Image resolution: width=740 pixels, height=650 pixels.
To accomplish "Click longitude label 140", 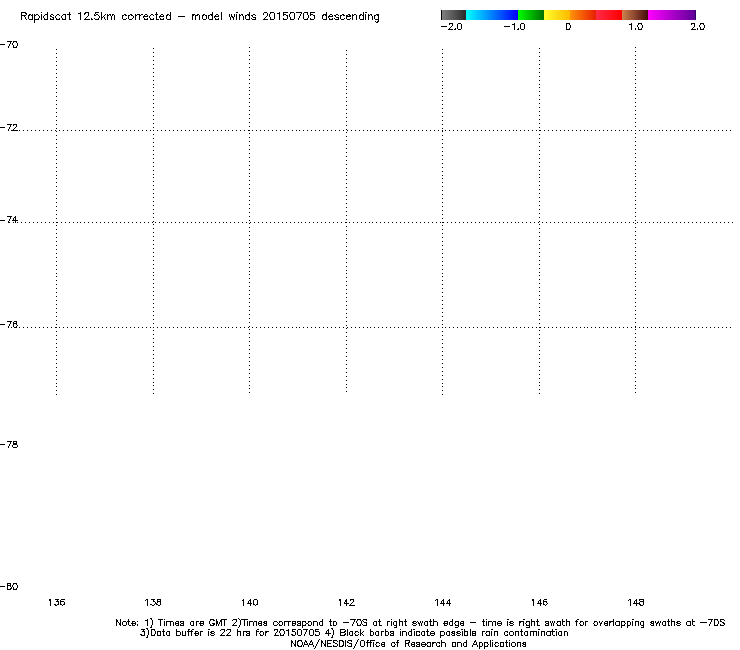I will pyautogui.click(x=250, y=603).
